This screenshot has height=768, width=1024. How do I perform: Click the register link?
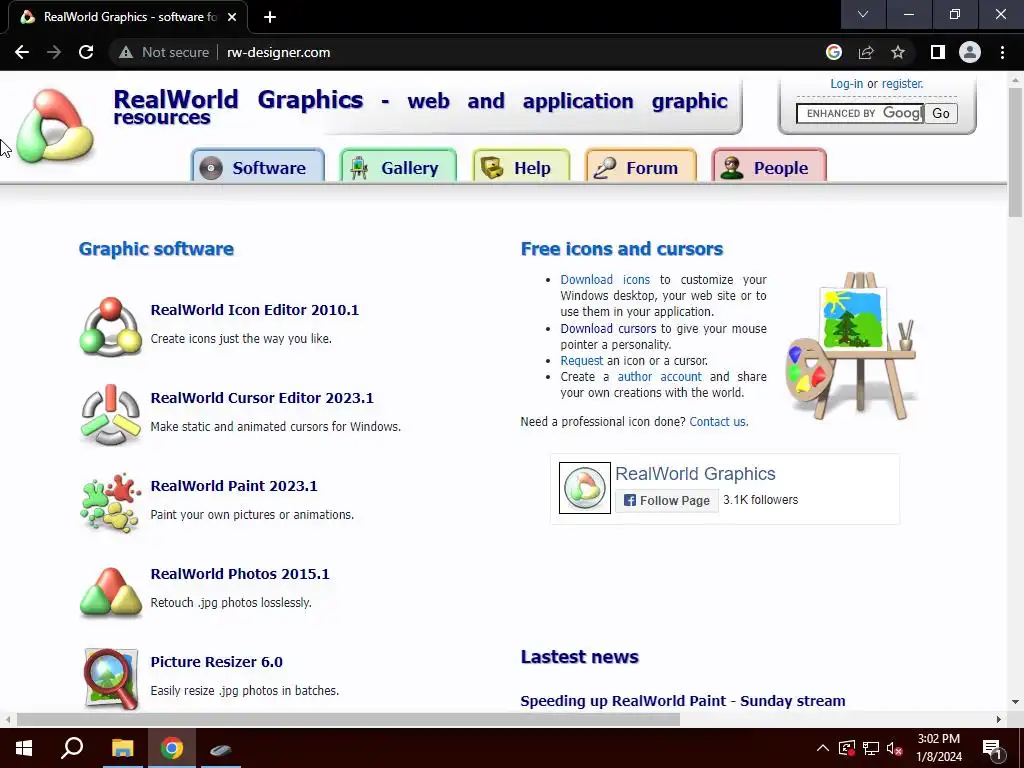tap(903, 84)
